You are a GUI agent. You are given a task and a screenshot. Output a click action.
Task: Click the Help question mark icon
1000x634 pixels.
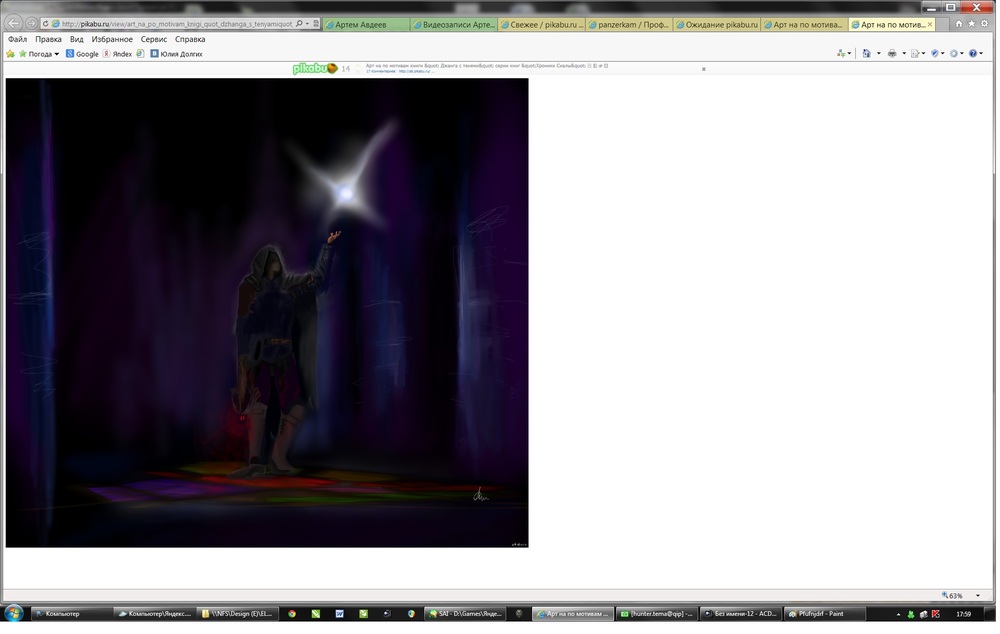point(972,54)
